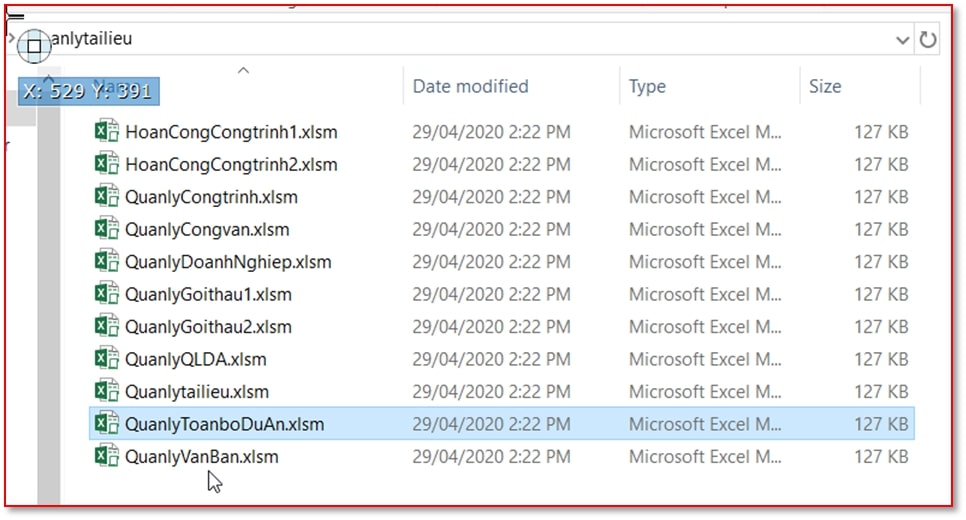Screen dimensions: 966x520
Task: Sort files by the Type column header
Action: [647, 87]
